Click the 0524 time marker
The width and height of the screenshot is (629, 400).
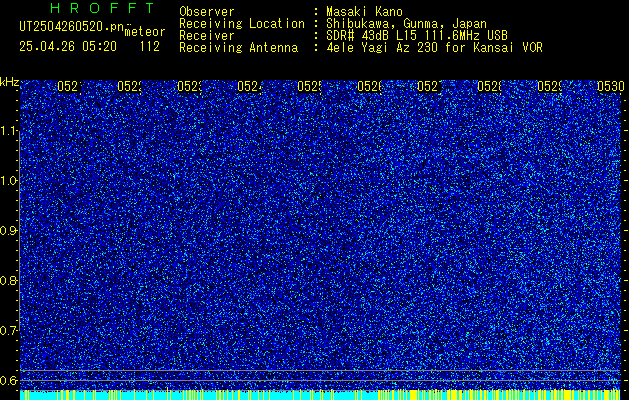click(x=249, y=87)
